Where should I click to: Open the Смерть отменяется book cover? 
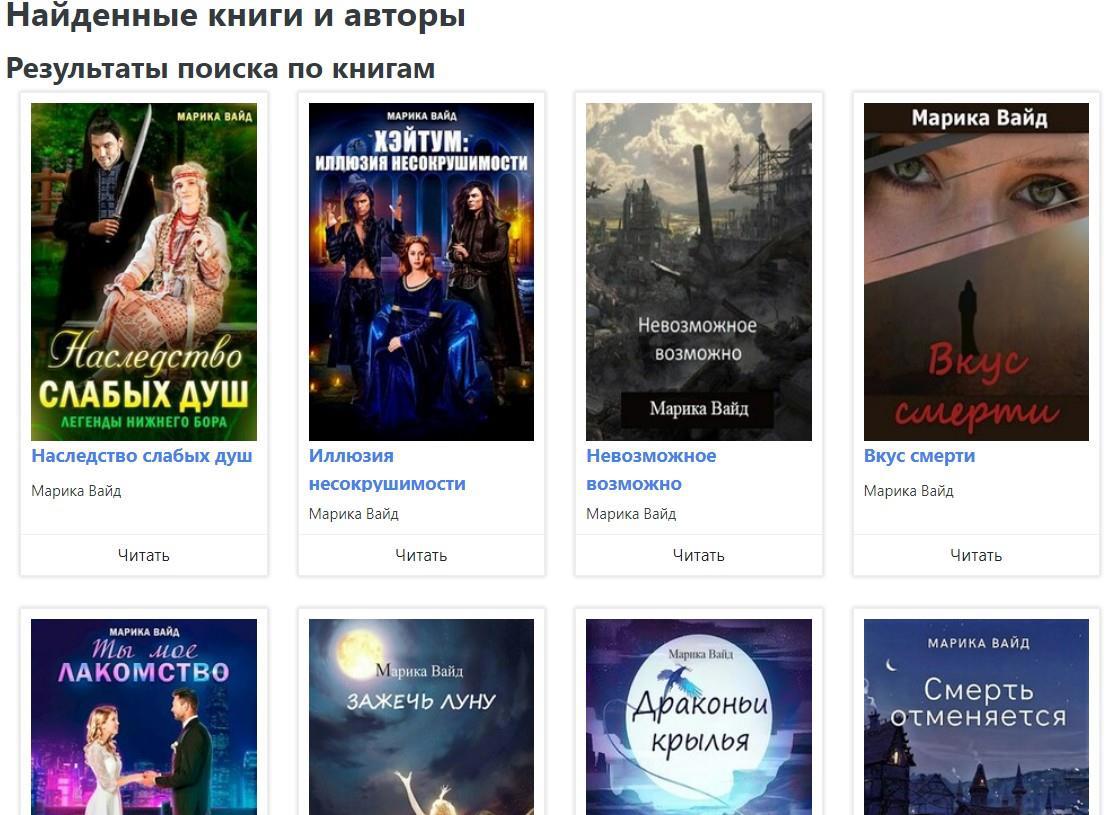click(976, 717)
